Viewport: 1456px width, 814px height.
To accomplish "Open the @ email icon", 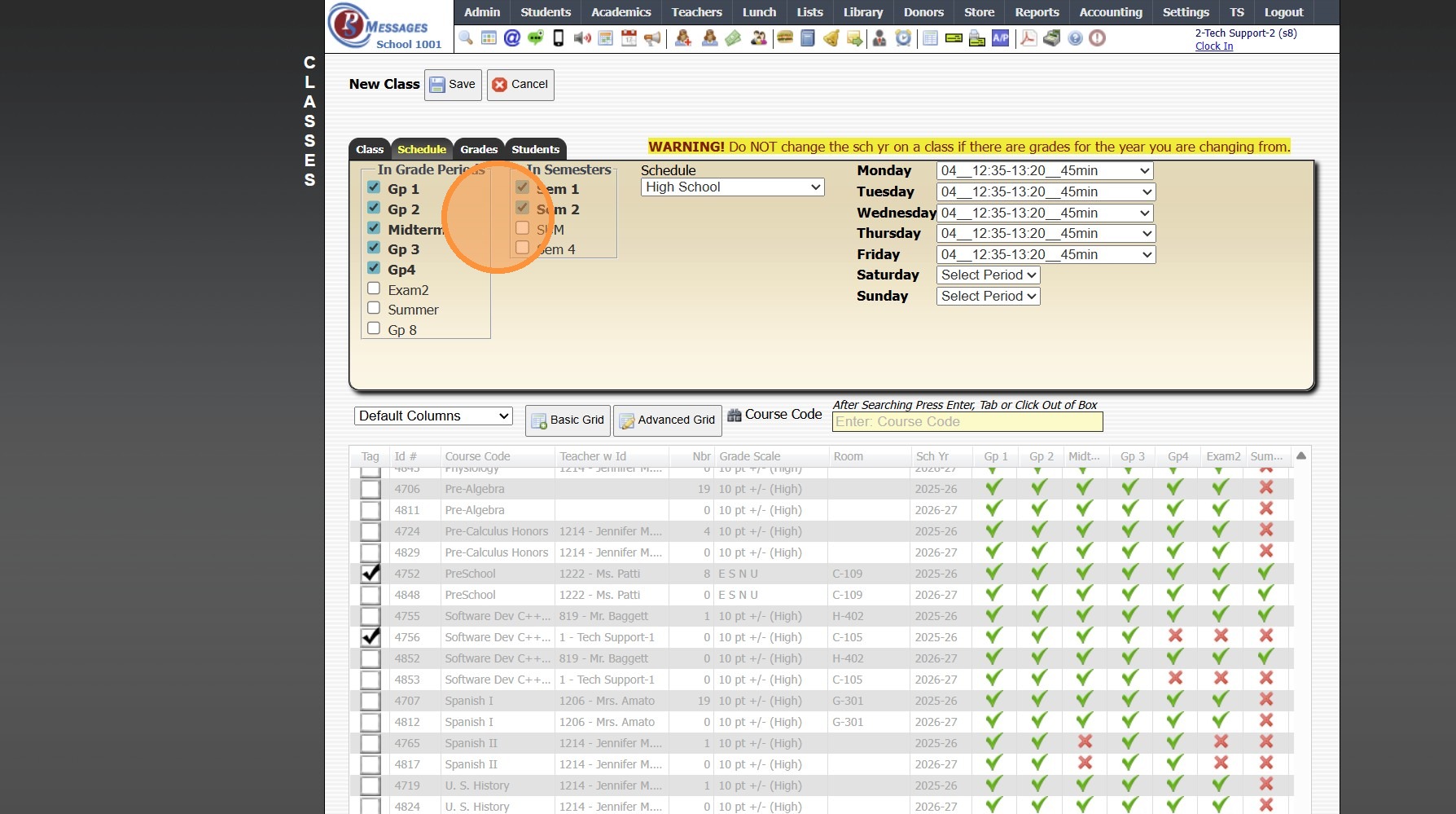I will point(512,38).
